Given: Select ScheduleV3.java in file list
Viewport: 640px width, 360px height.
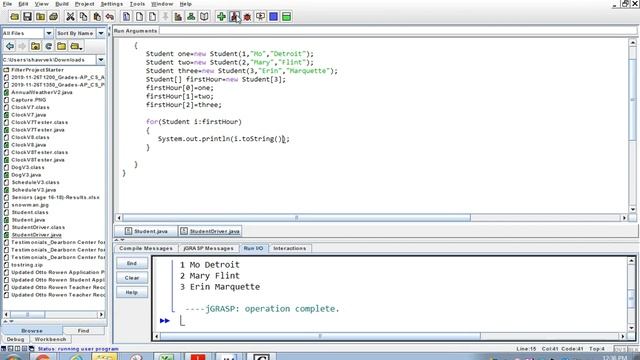Looking at the screenshot, I should 33,190.
